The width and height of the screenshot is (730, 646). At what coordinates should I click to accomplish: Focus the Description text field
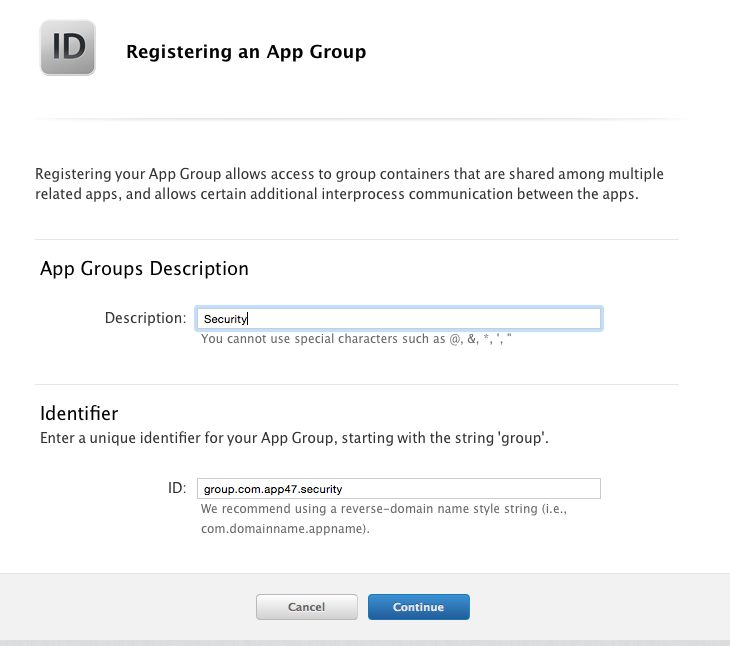coord(399,319)
